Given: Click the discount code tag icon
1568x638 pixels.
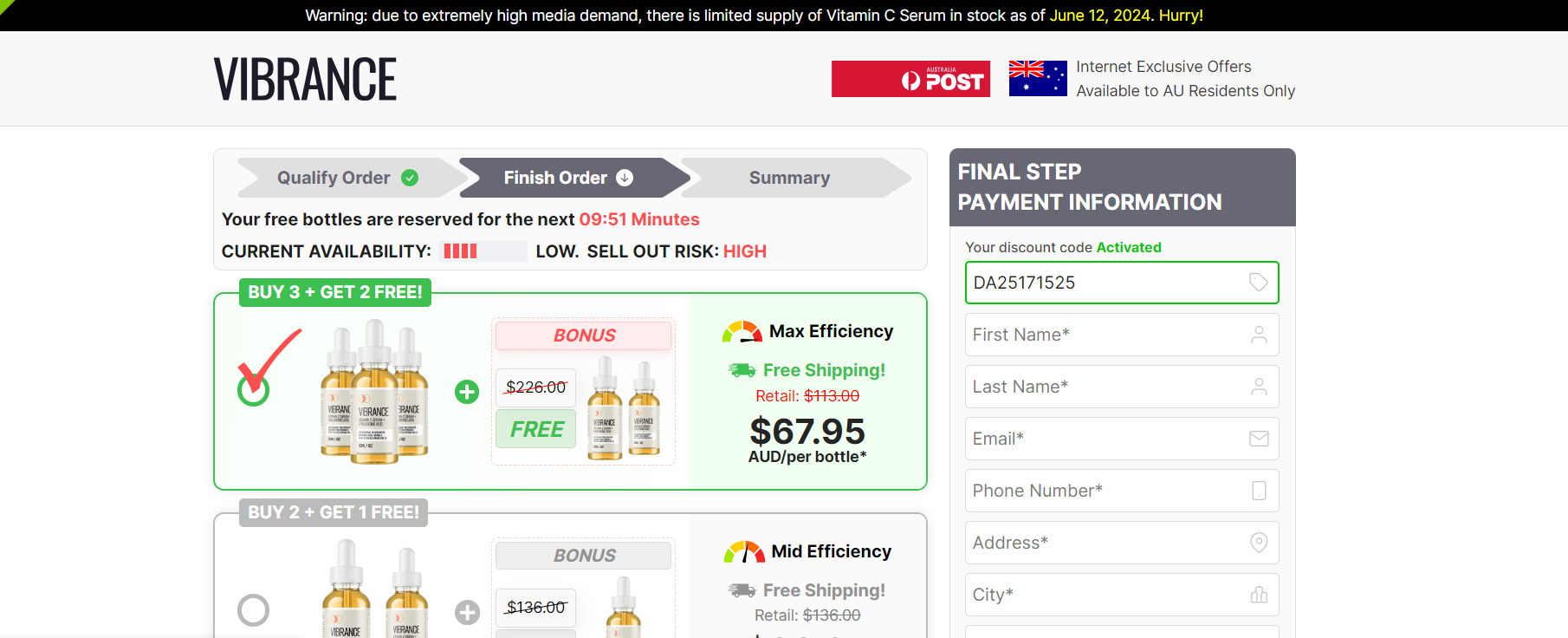Looking at the screenshot, I should (1259, 283).
